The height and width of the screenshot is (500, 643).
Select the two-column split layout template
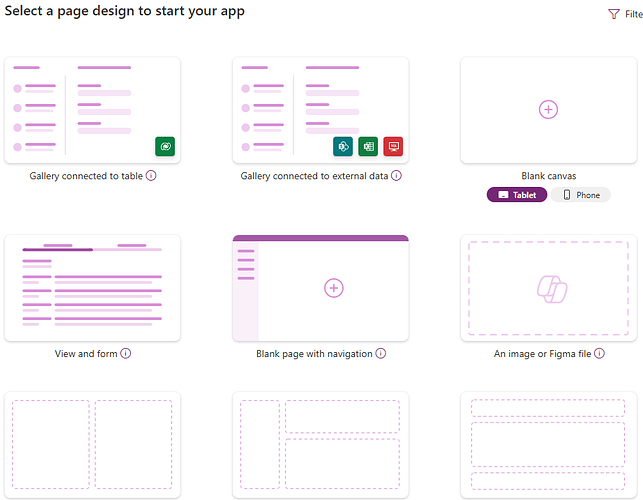pos(92,445)
